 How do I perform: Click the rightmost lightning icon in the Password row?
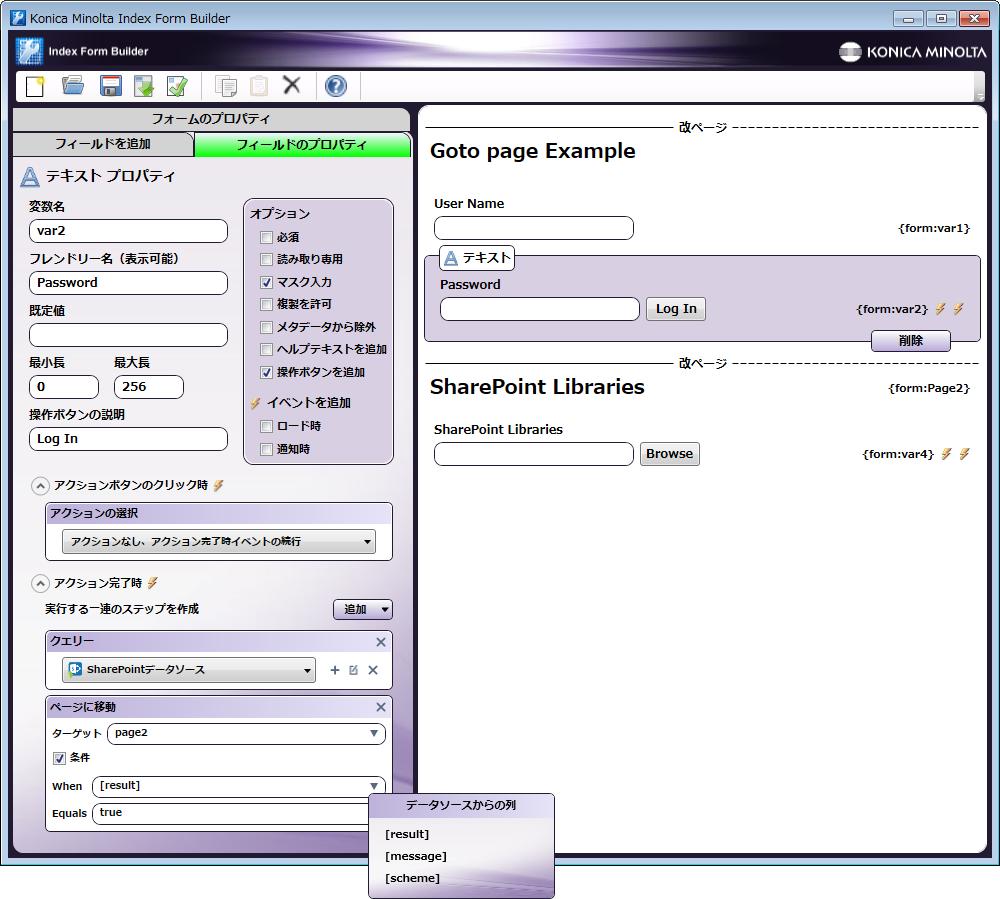click(959, 309)
